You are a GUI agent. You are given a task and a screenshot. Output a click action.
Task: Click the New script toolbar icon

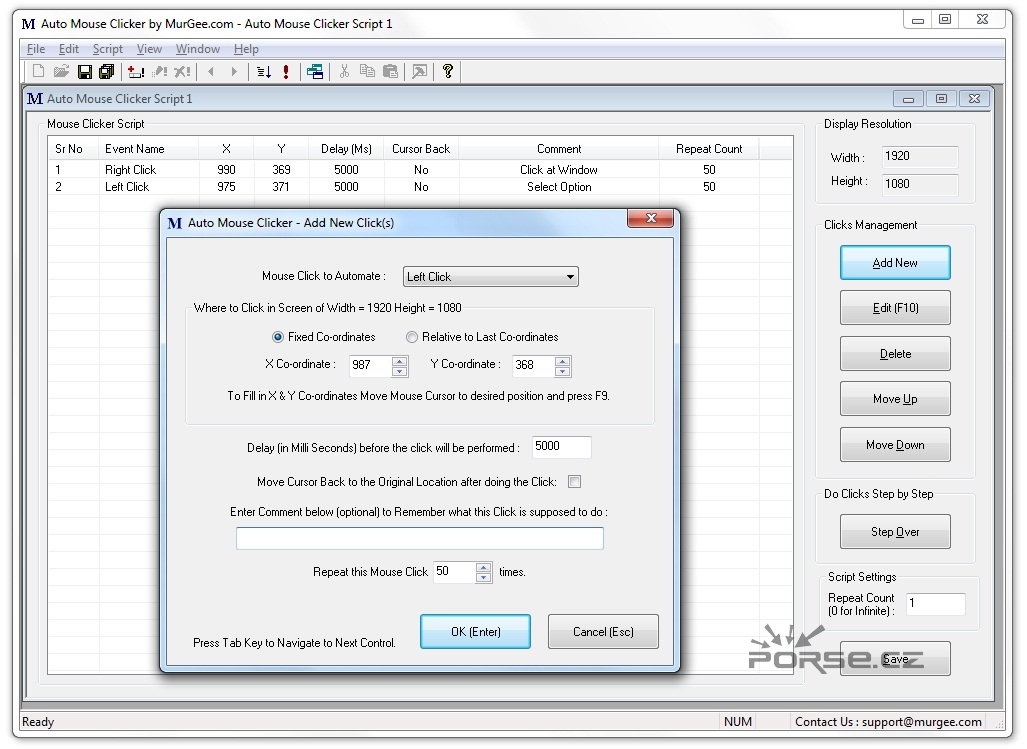(39, 71)
